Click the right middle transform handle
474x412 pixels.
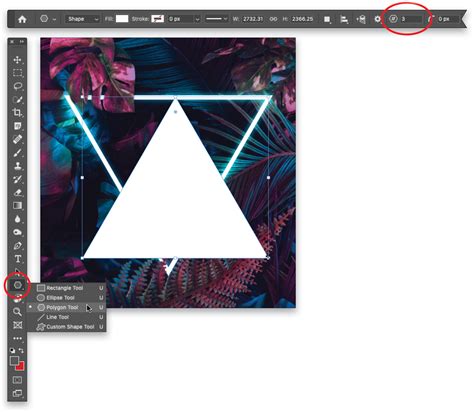click(x=269, y=178)
